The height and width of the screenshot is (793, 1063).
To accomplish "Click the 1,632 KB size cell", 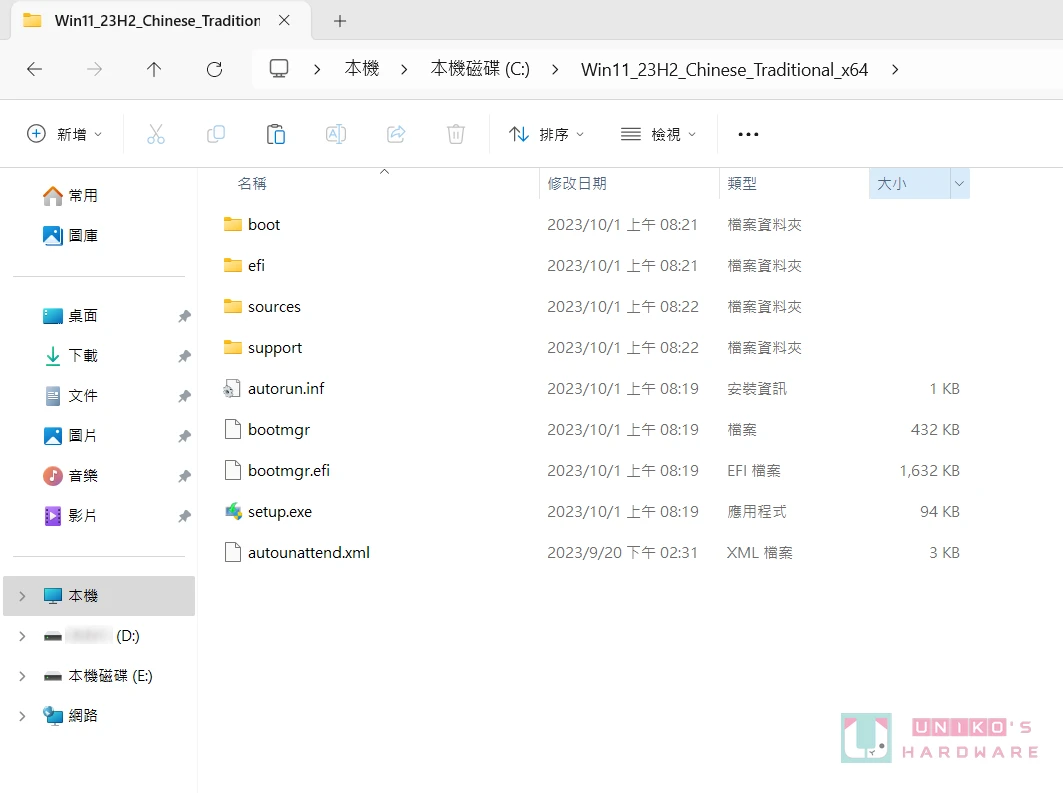I will click(929, 470).
